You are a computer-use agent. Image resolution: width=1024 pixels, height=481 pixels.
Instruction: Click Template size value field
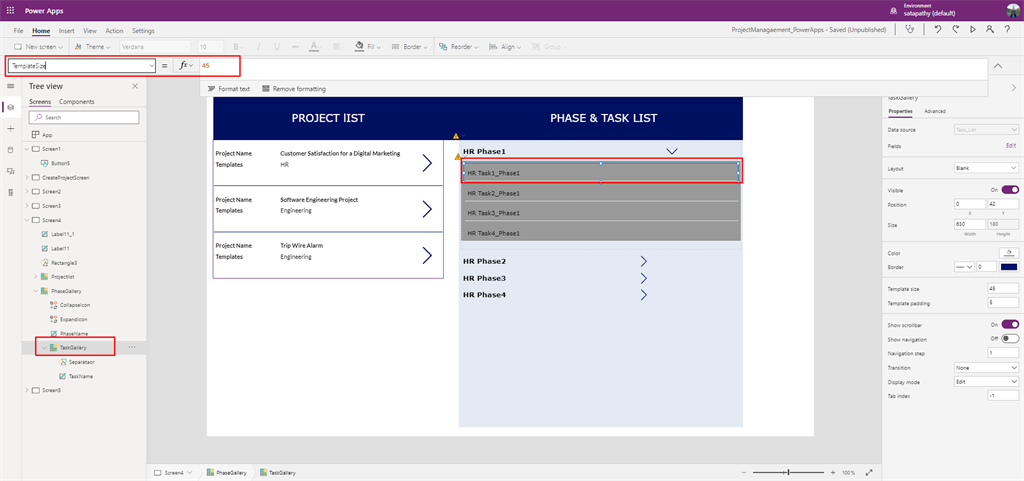click(x=1003, y=288)
